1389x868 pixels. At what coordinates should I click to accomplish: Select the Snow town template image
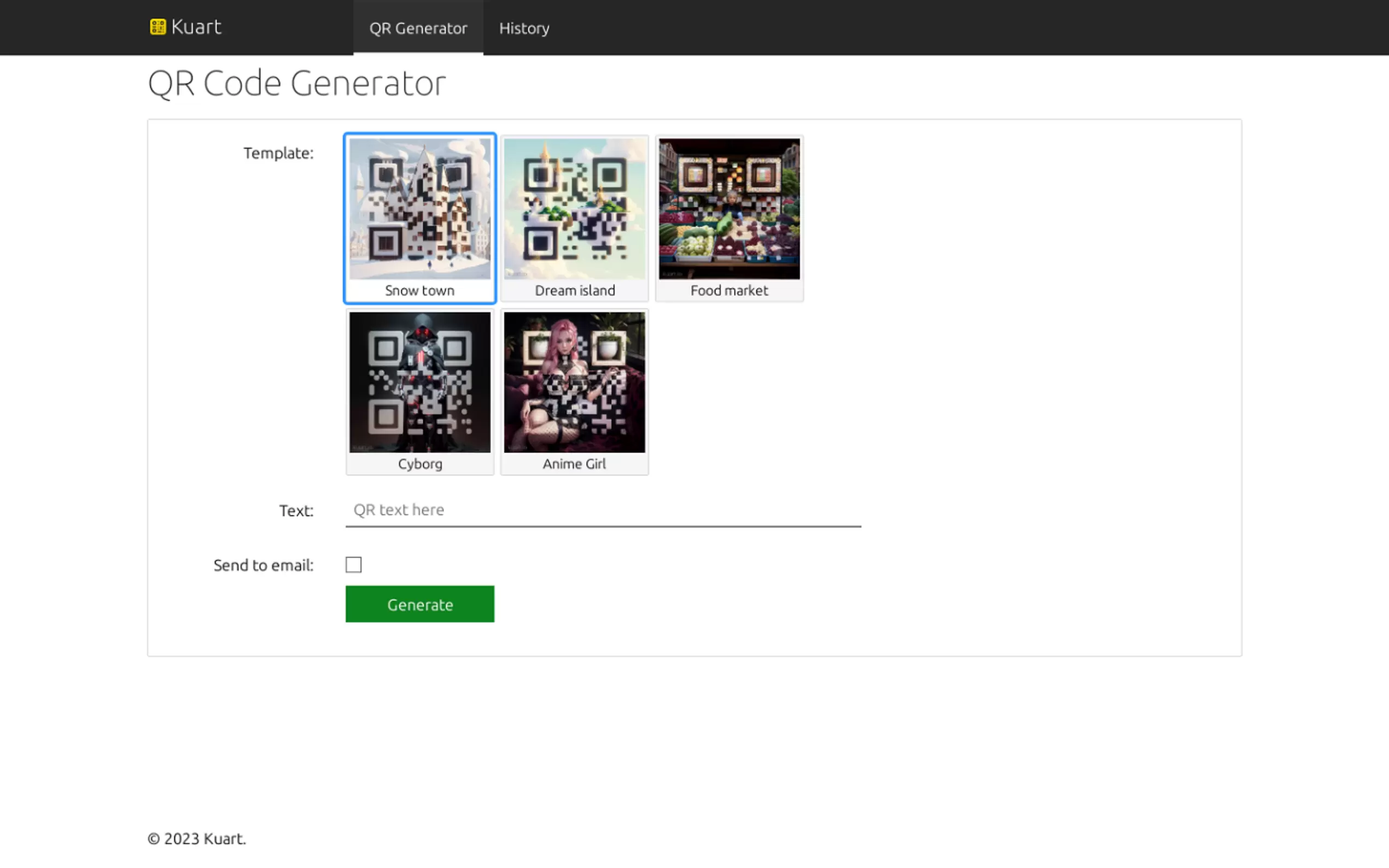point(419,209)
